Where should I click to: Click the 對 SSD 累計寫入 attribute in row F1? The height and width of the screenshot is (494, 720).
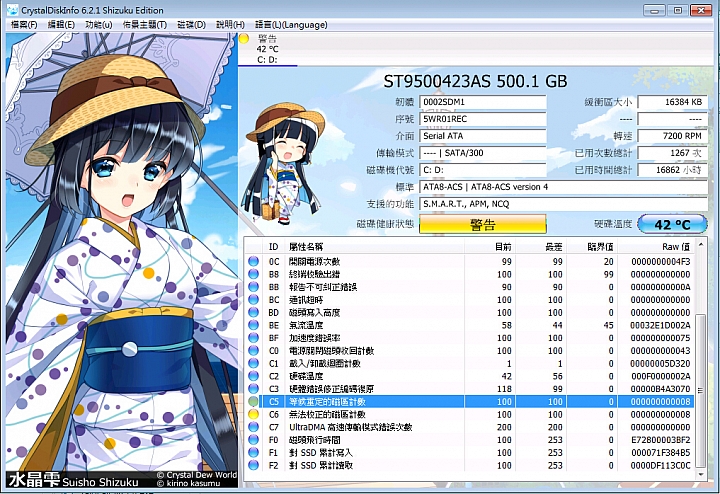click(x=321, y=452)
